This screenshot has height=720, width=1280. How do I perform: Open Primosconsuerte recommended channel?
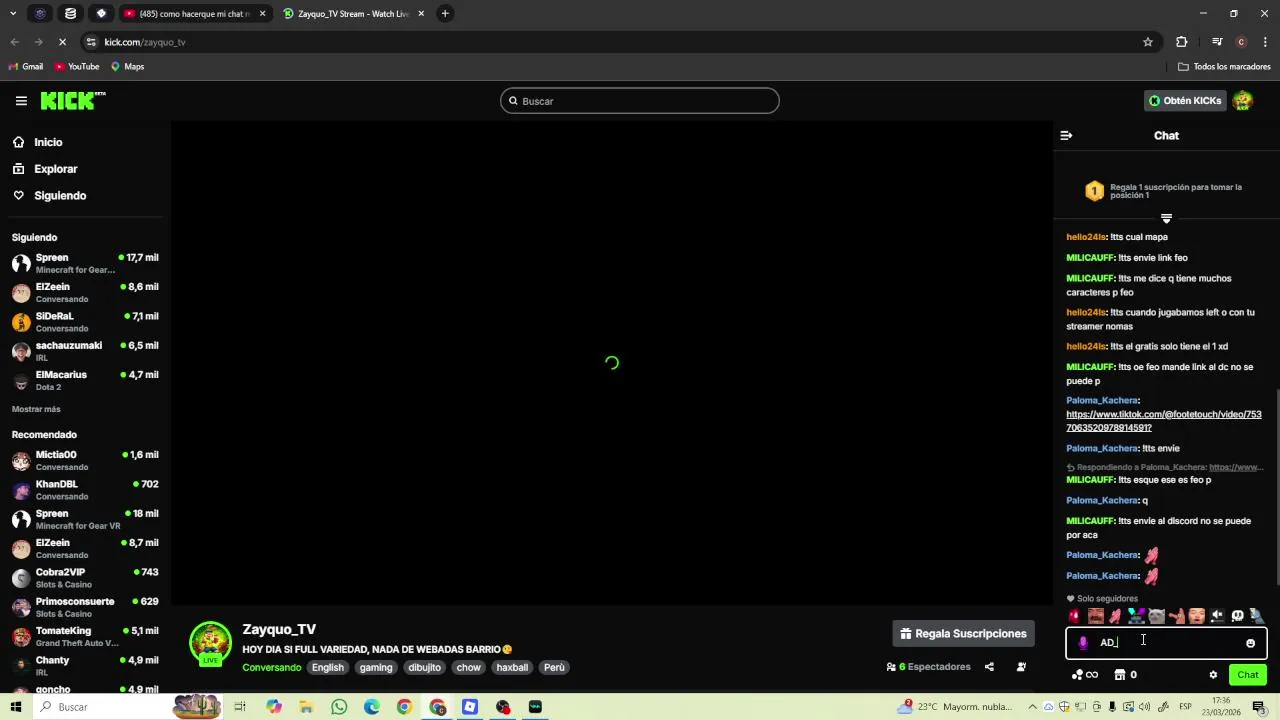(85, 607)
